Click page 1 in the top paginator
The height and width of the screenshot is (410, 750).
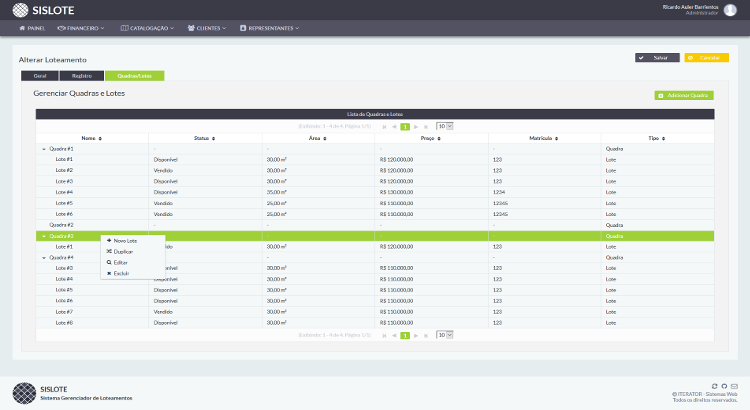click(405, 127)
